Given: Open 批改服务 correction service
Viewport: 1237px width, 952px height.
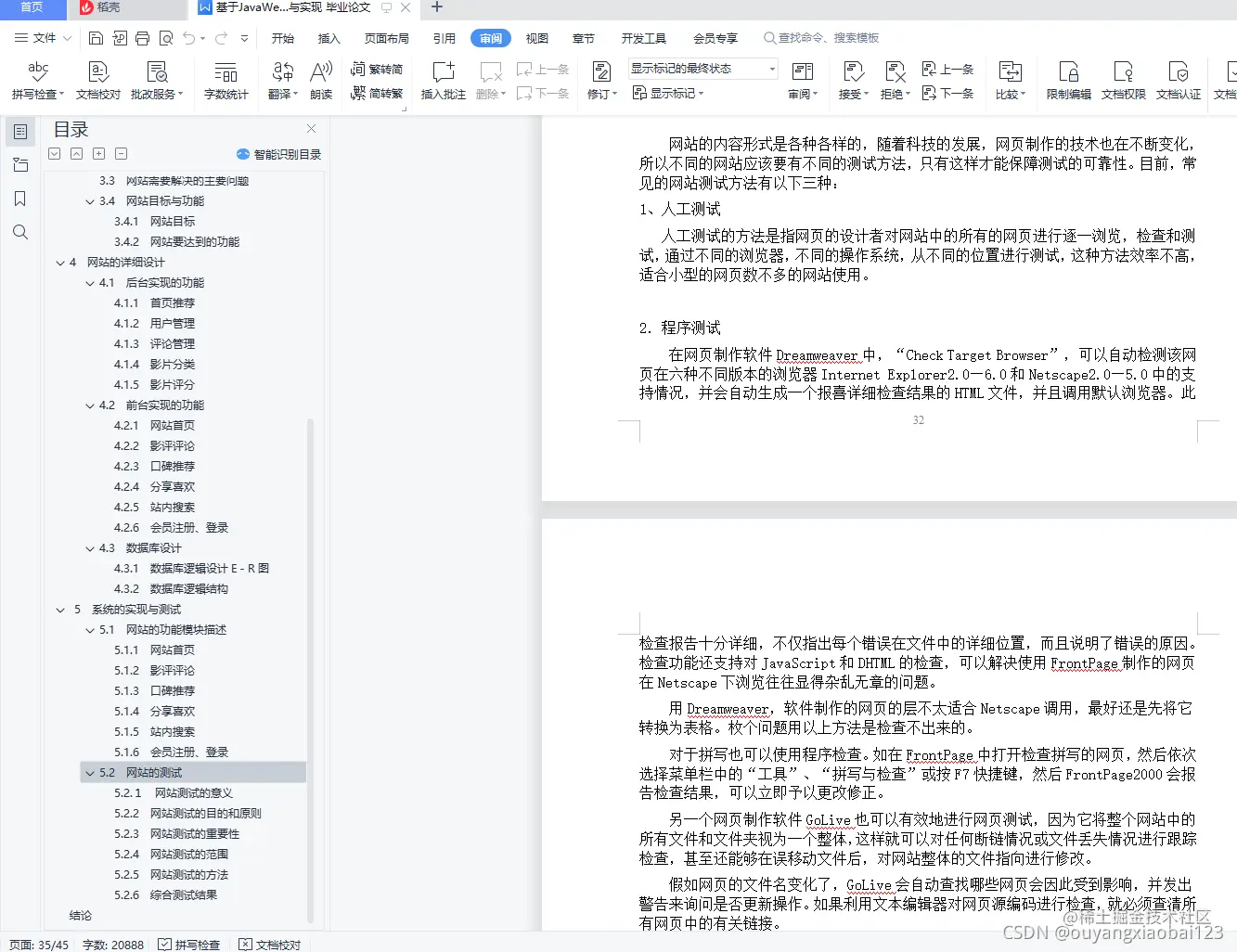Looking at the screenshot, I should click(157, 80).
